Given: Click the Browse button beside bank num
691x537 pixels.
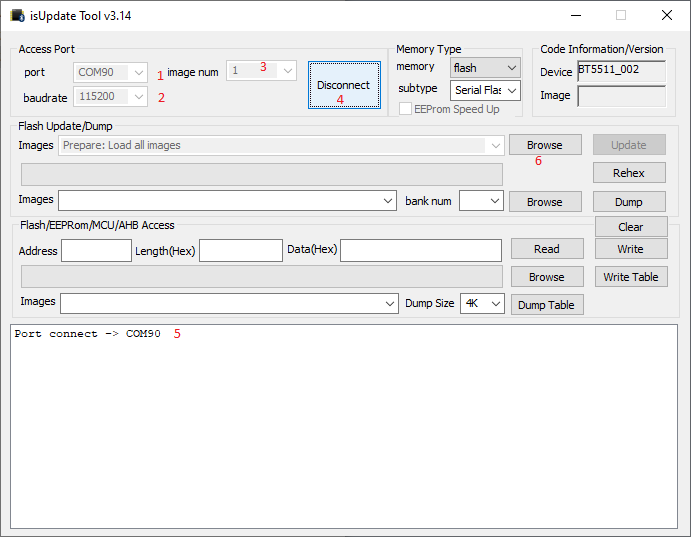Looking at the screenshot, I should pyautogui.click(x=545, y=201).
